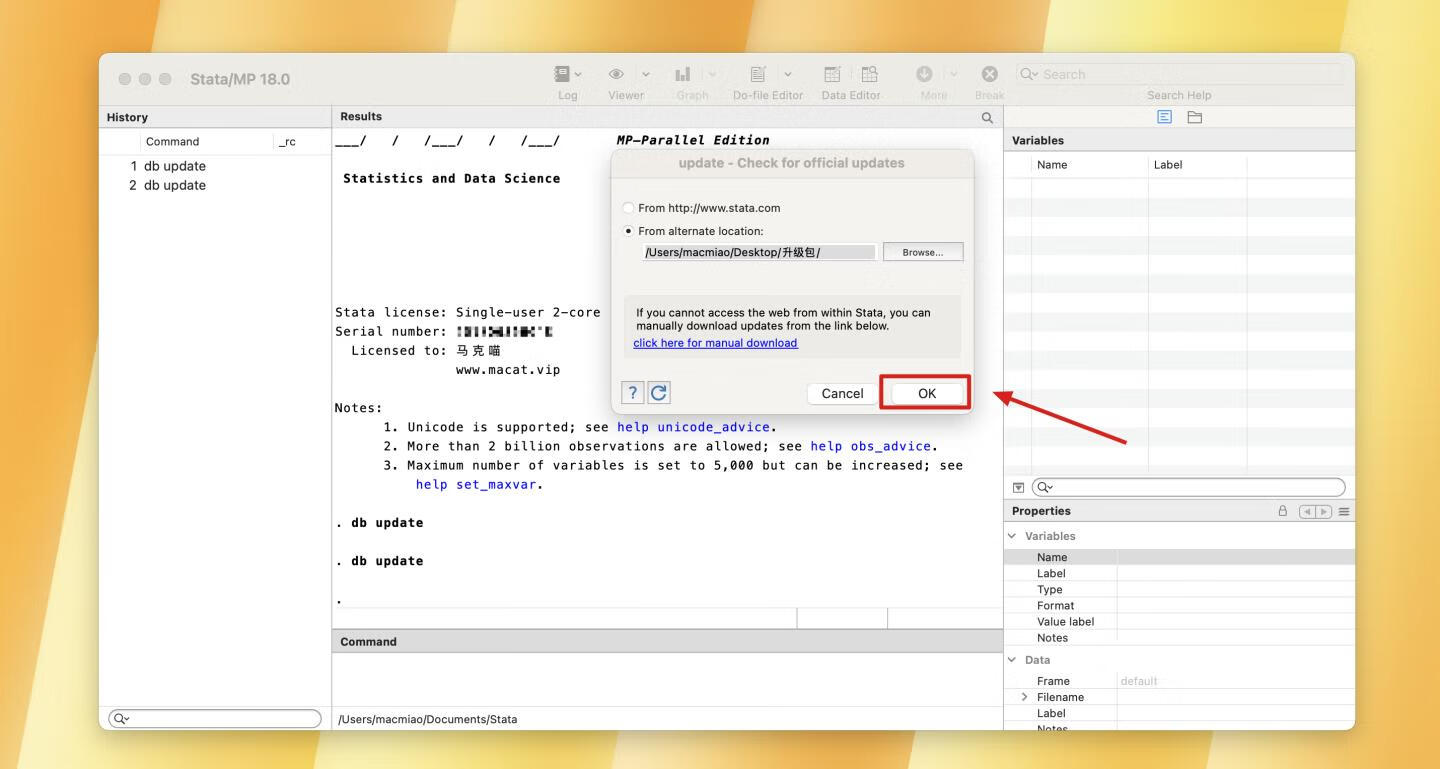Open click here for manual download link
Image resolution: width=1440 pixels, height=769 pixels.
[x=715, y=343]
